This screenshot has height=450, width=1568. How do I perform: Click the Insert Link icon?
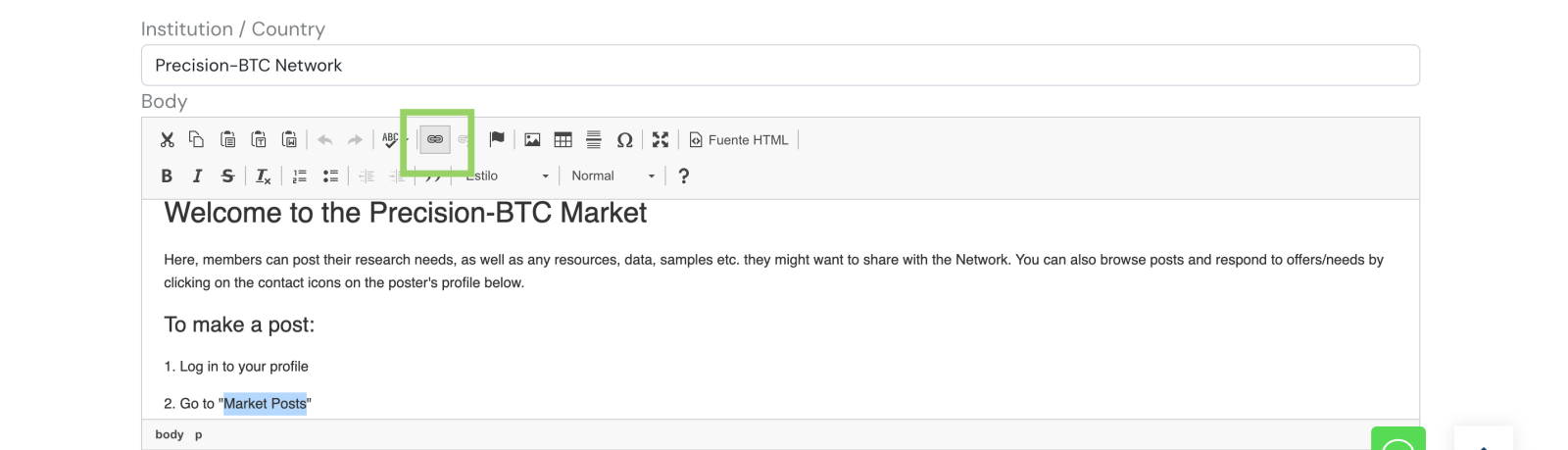[x=435, y=140]
